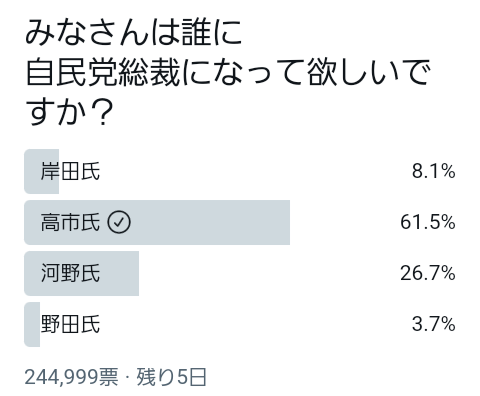
Task: Open the 244,999票 vote count
Action: (x=71, y=377)
